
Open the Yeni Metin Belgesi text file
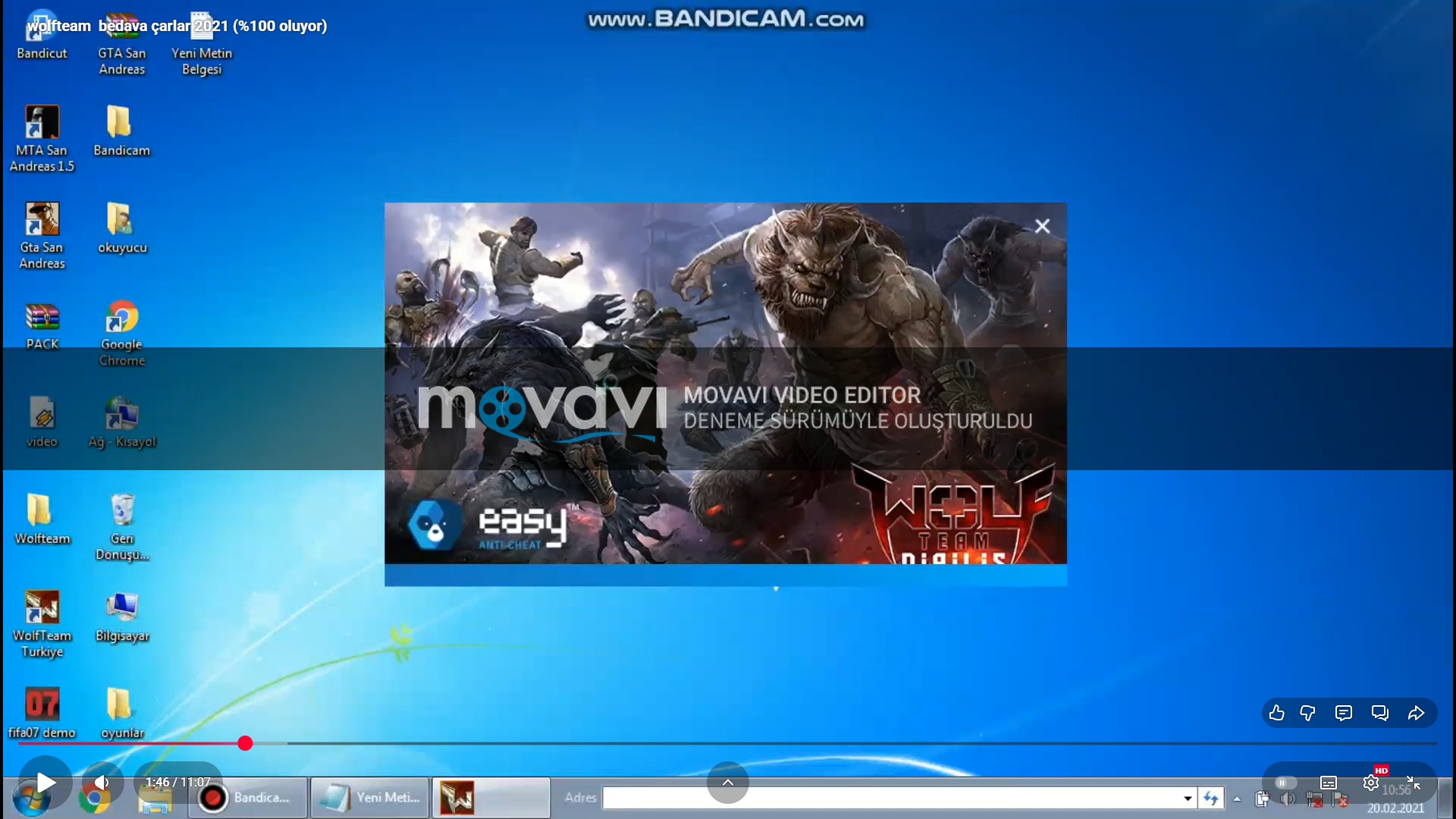tap(202, 44)
